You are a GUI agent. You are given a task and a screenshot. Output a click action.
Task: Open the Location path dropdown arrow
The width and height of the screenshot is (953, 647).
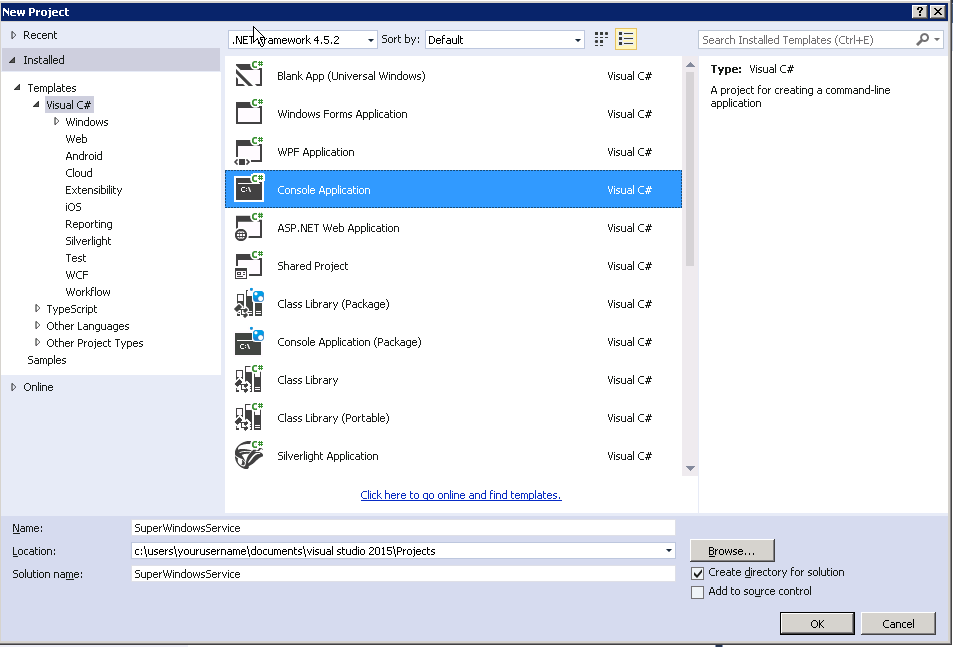pyautogui.click(x=669, y=550)
